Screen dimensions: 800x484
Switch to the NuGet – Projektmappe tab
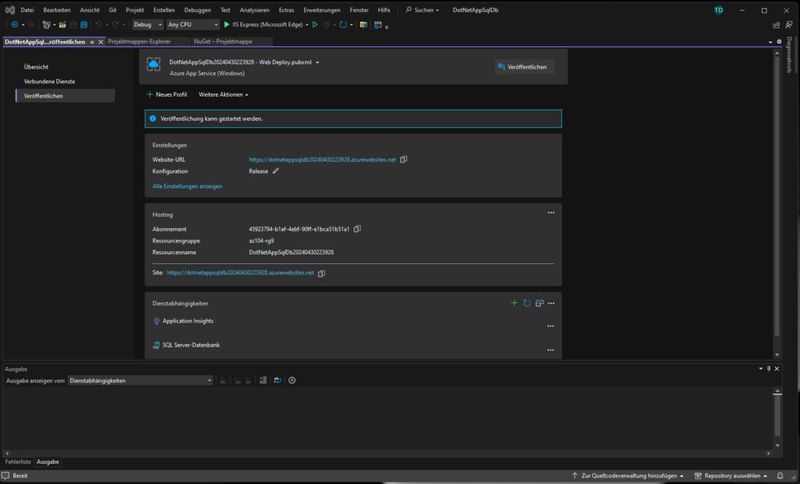pyautogui.click(x=223, y=42)
